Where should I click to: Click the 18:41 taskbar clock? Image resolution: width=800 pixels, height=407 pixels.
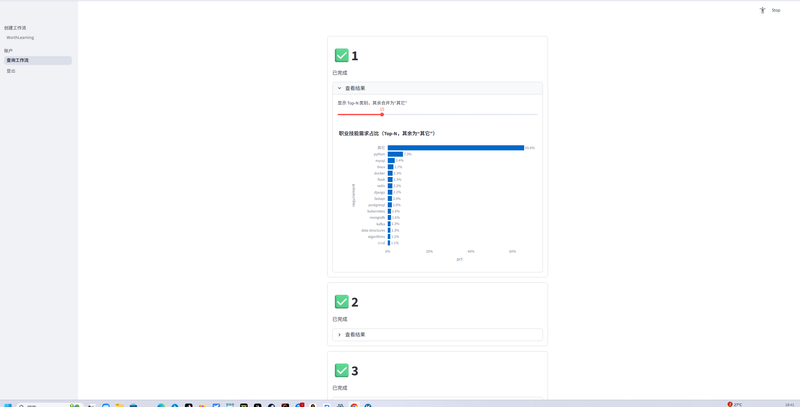[x=789, y=404]
